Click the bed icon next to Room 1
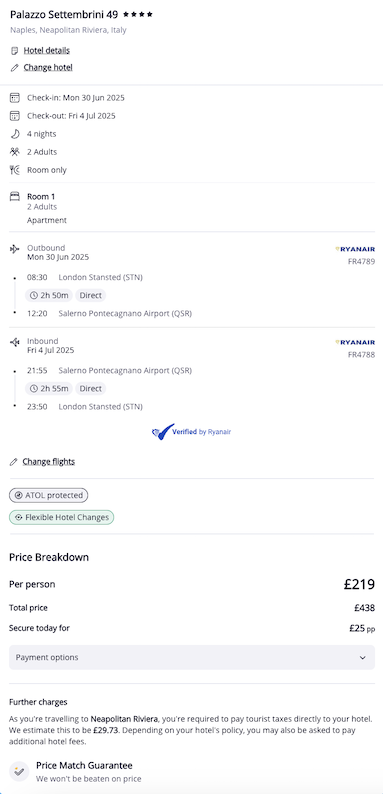 pyautogui.click(x=15, y=196)
